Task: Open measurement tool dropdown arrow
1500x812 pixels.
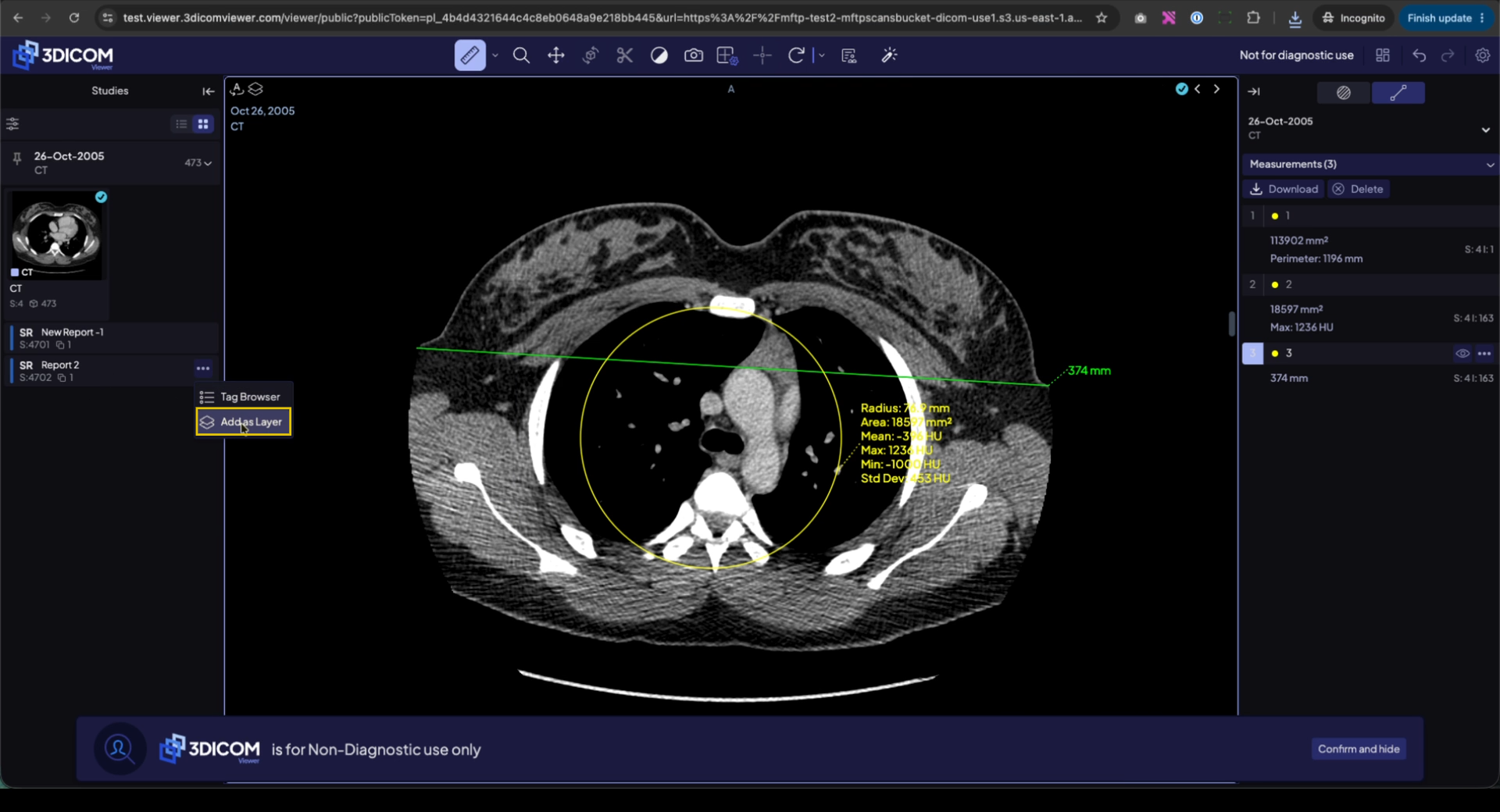Action: (x=495, y=55)
